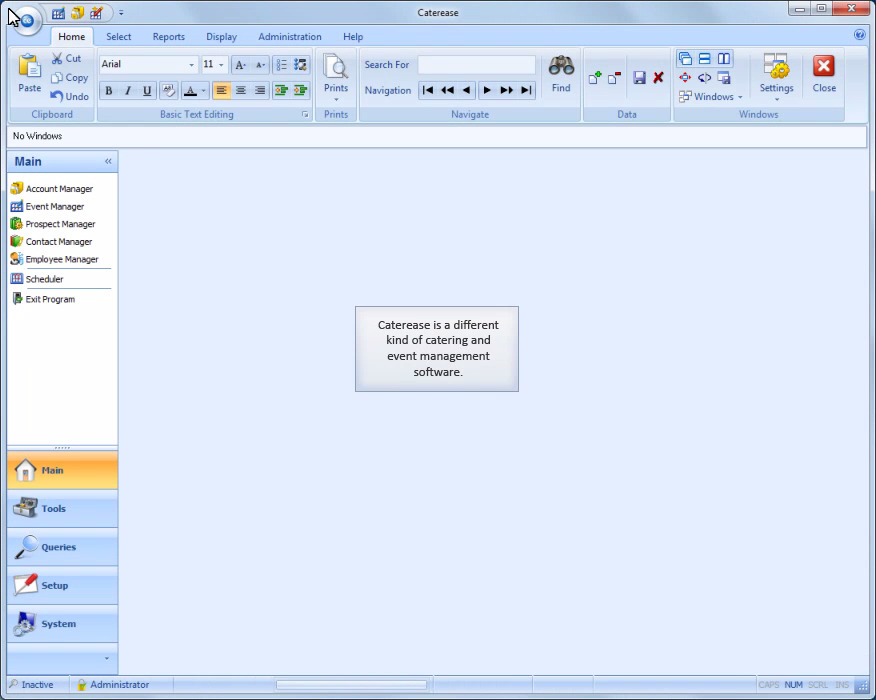The image size is (876, 700).
Task: Open the Select ribbon tab
Action: 118,37
